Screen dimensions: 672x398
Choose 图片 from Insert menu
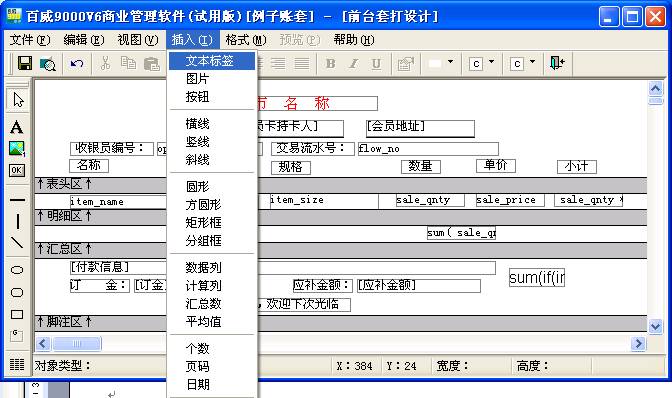pos(212,79)
